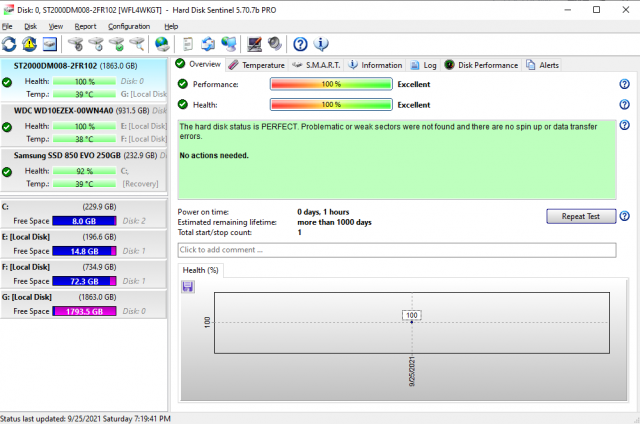
Task: Click the refresh disk status toolbar icon
Action: (x=10, y=44)
